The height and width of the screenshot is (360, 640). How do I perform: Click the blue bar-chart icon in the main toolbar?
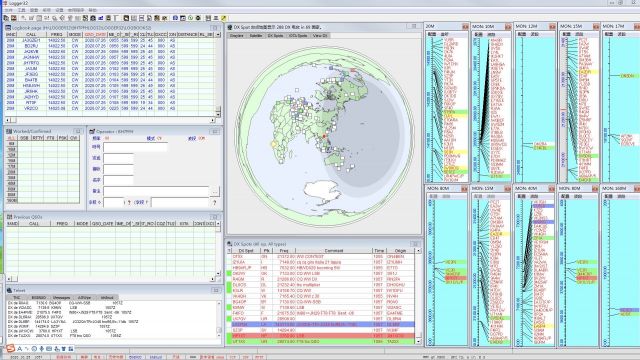[x=100, y=18]
